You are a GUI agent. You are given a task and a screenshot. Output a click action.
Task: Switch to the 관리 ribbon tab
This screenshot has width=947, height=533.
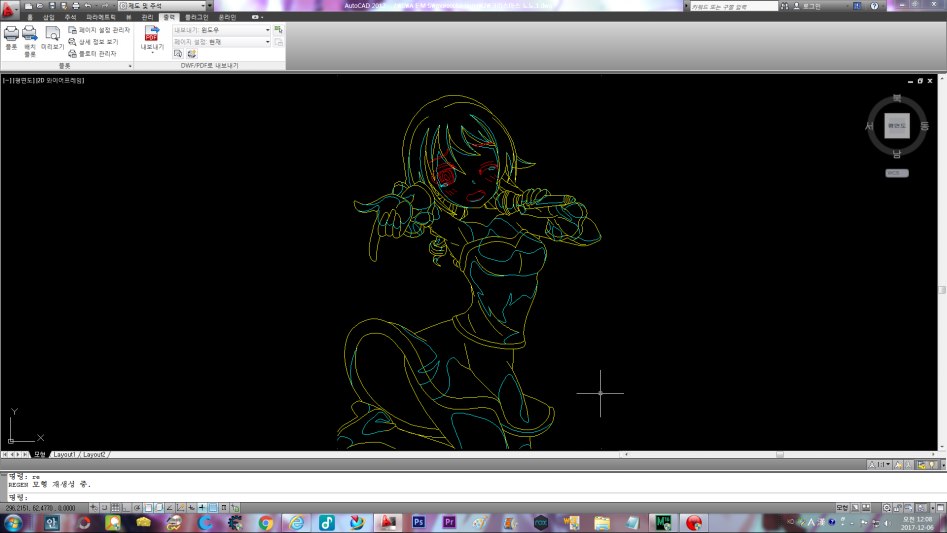147,17
